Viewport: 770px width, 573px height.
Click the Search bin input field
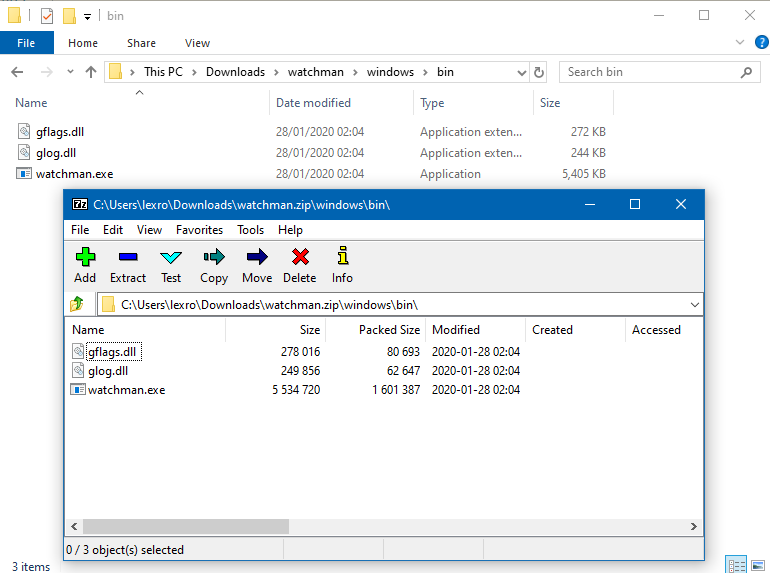click(x=660, y=72)
